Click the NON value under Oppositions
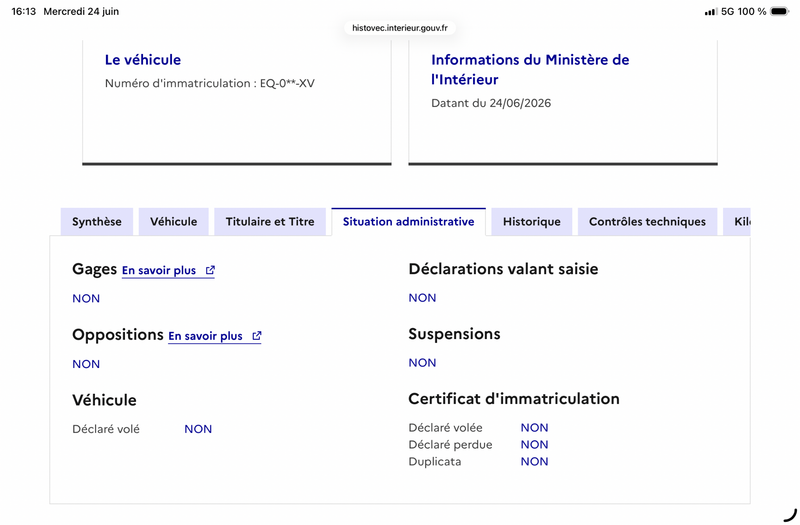Image resolution: width=800 pixels, height=525 pixels. [x=86, y=364]
